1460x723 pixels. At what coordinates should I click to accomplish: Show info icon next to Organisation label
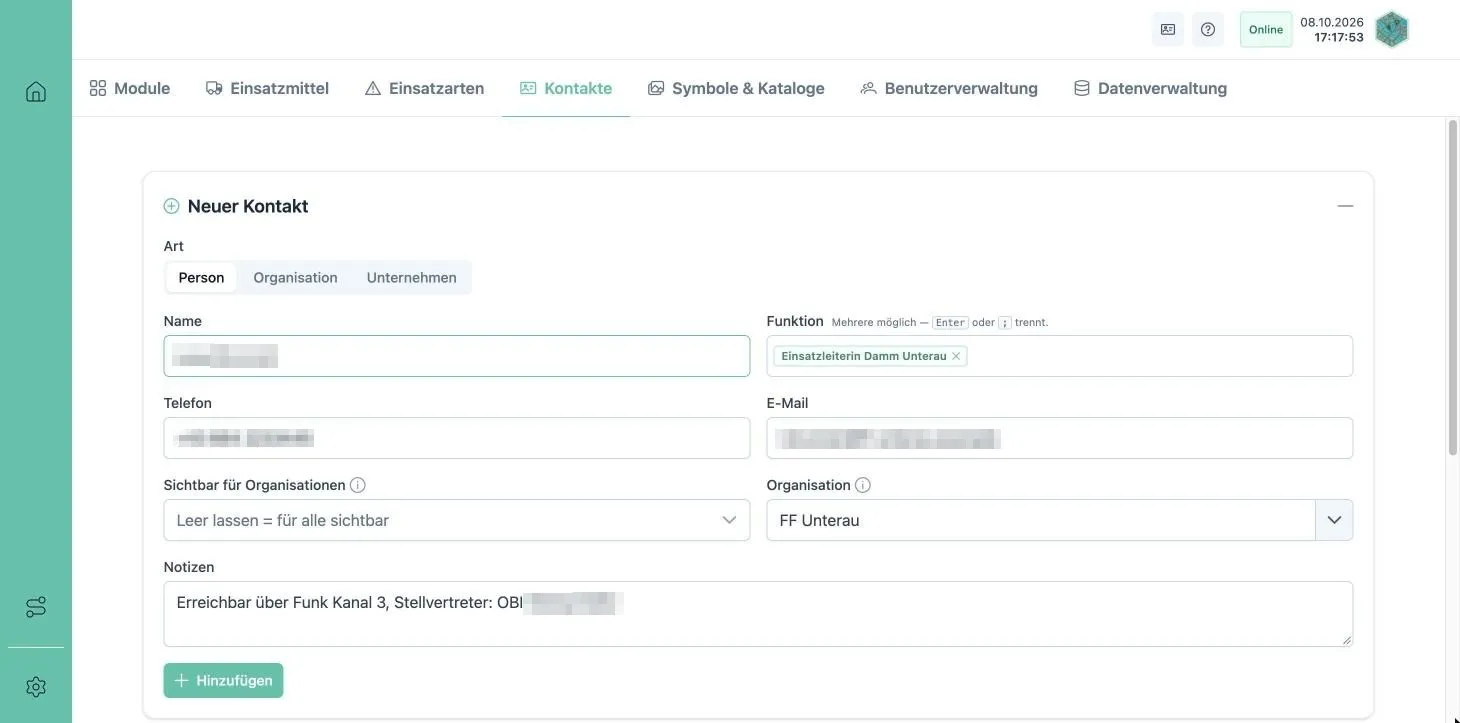point(863,485)
